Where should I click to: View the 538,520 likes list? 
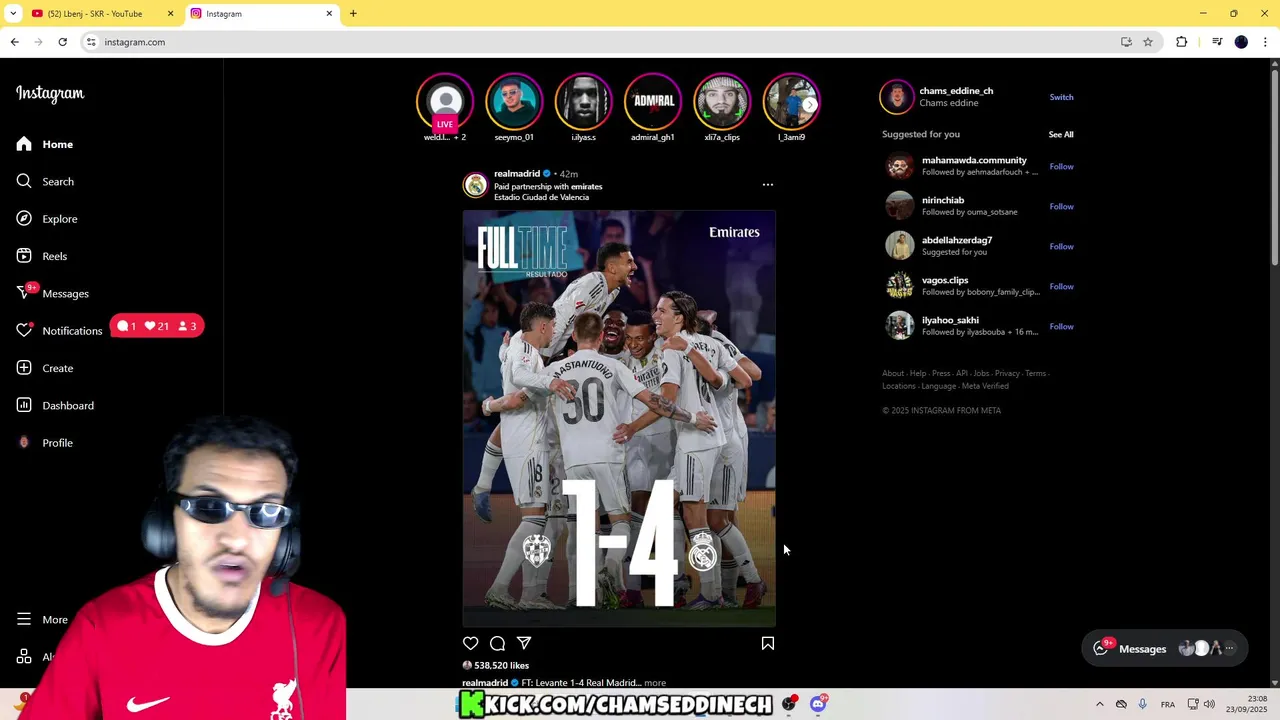(x=502, y=665)
